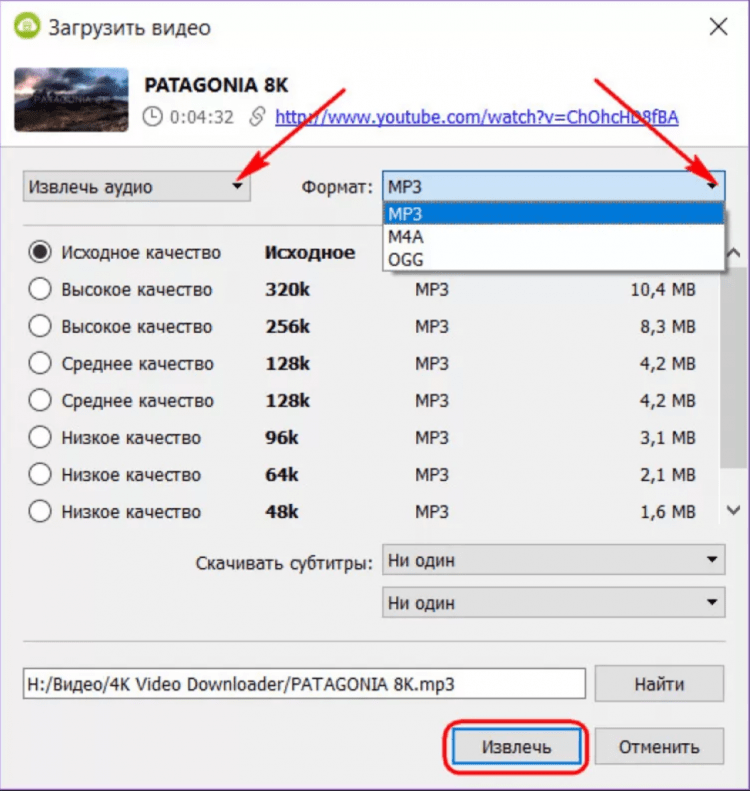750x791 pixels.
Task: Expand the Формат MP3 combo box
Action: tap(553, 186)
